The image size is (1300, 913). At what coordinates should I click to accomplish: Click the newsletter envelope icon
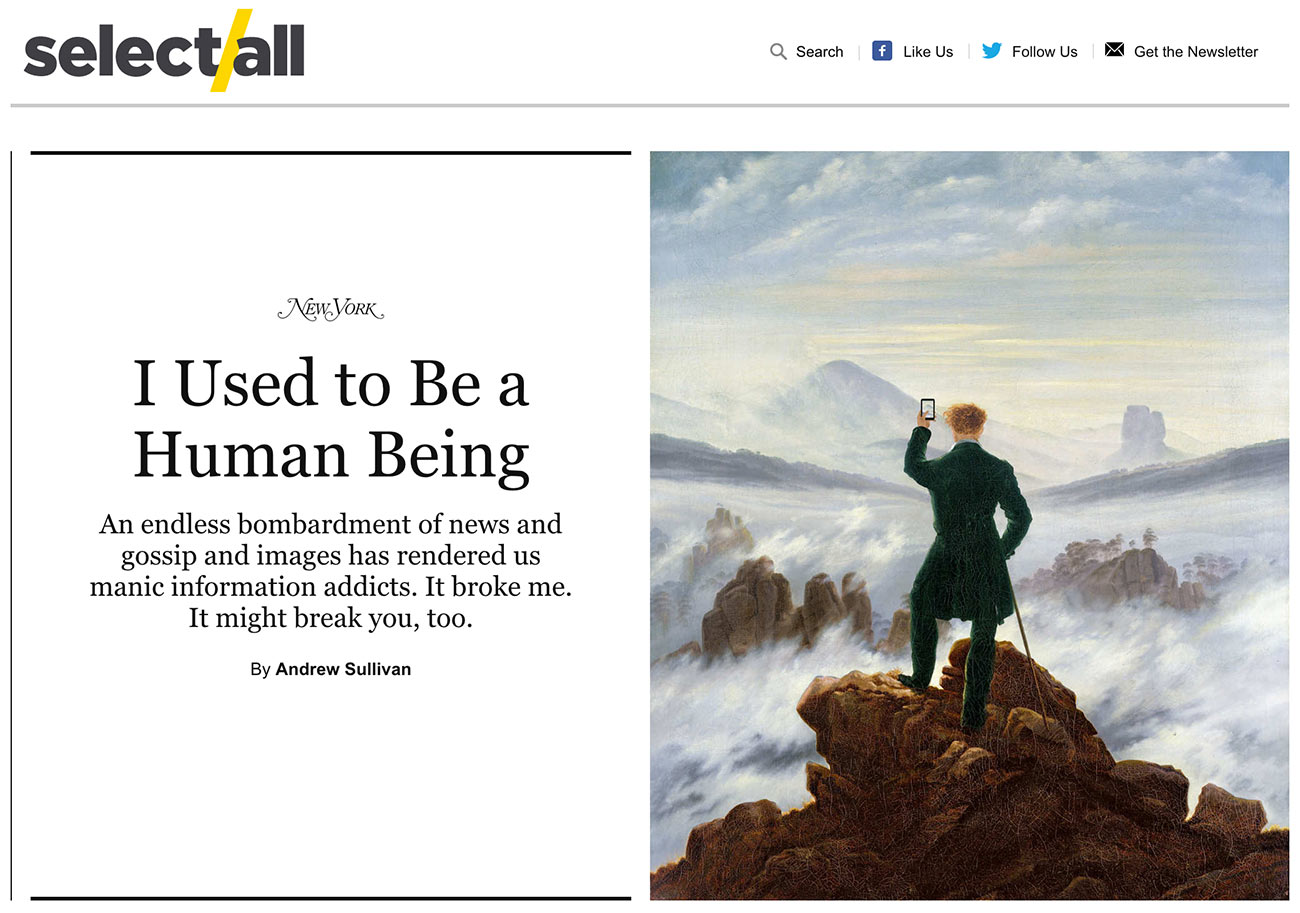1114,50
